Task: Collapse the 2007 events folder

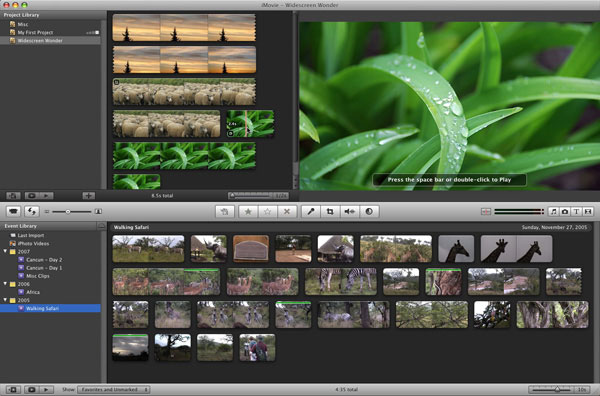Action: pos(5,251)
